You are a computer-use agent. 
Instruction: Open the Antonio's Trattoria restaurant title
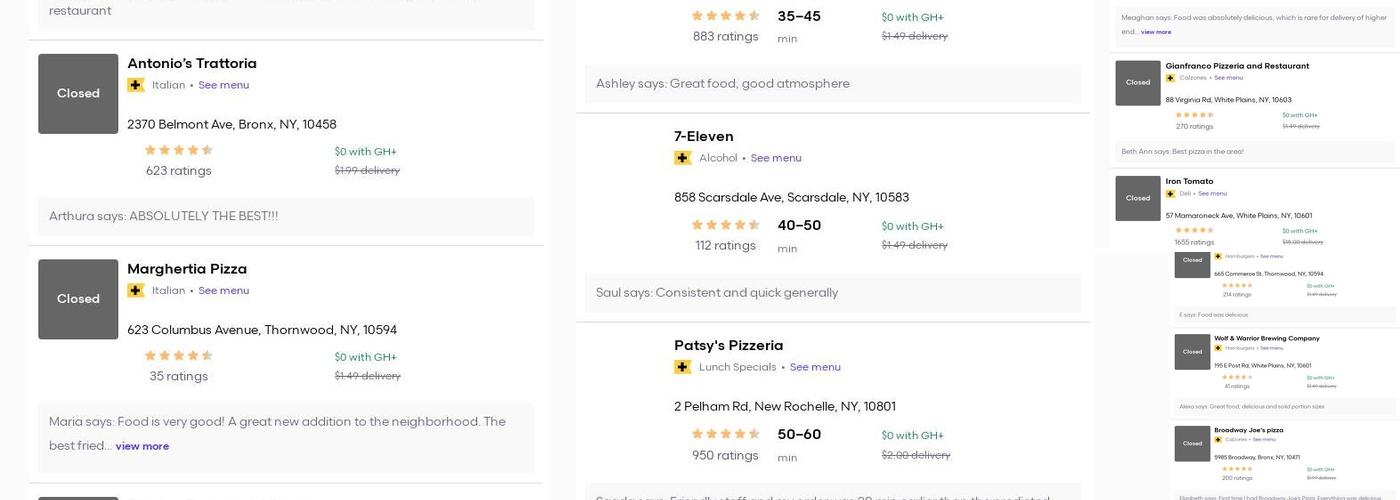pyautogui.click(x=192, y=63)
